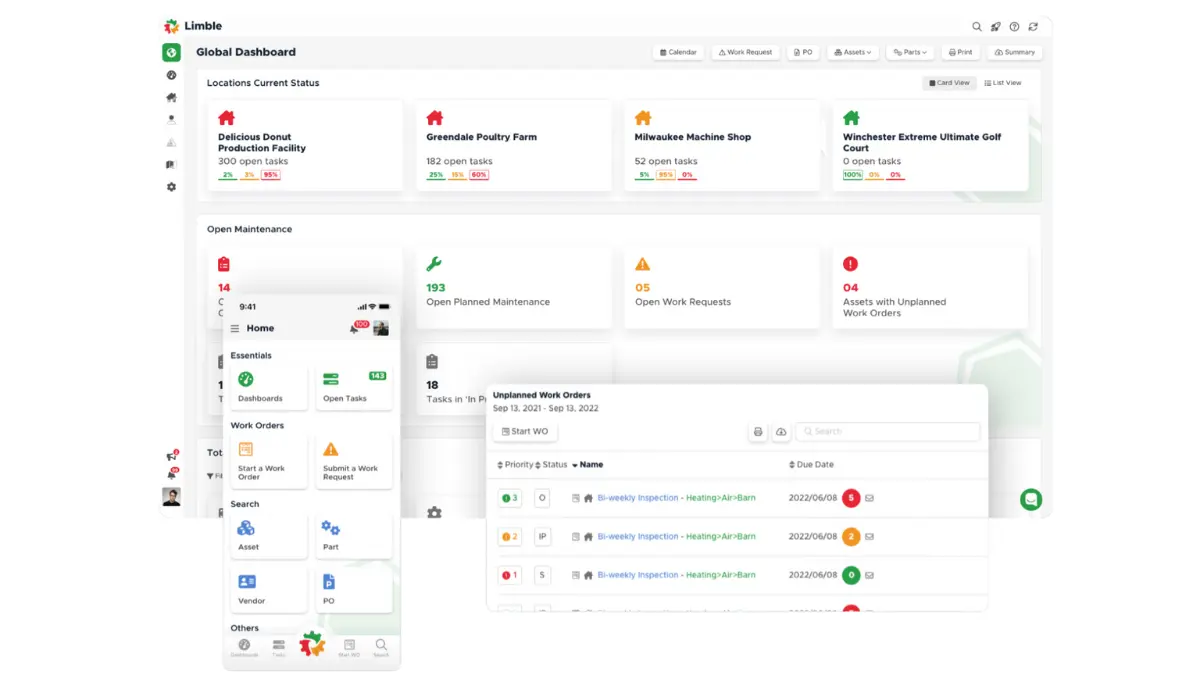This screenshot has width=1200, height=675.
Task: Open the Asset search tile
Action: point(269,536)
